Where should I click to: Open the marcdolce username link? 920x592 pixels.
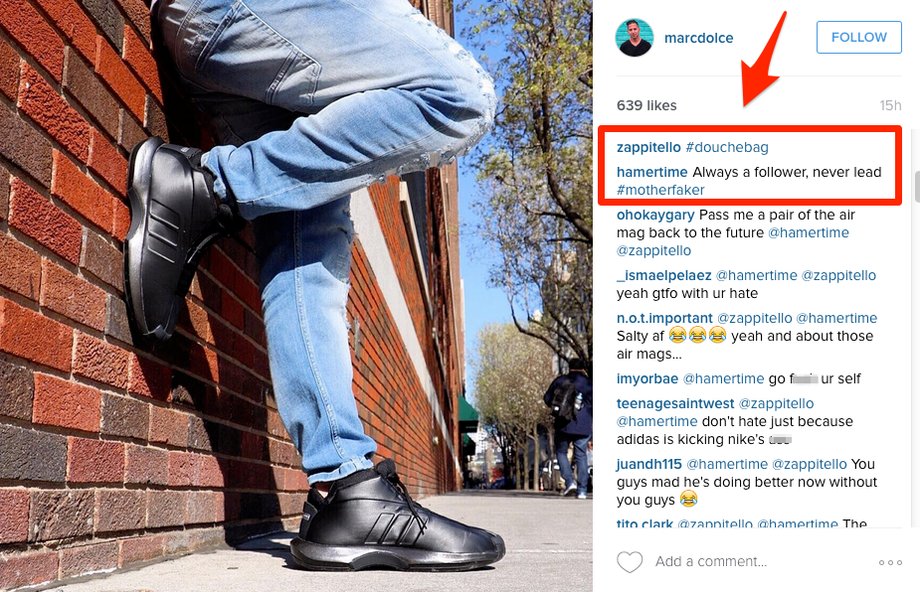pos(699,38)
